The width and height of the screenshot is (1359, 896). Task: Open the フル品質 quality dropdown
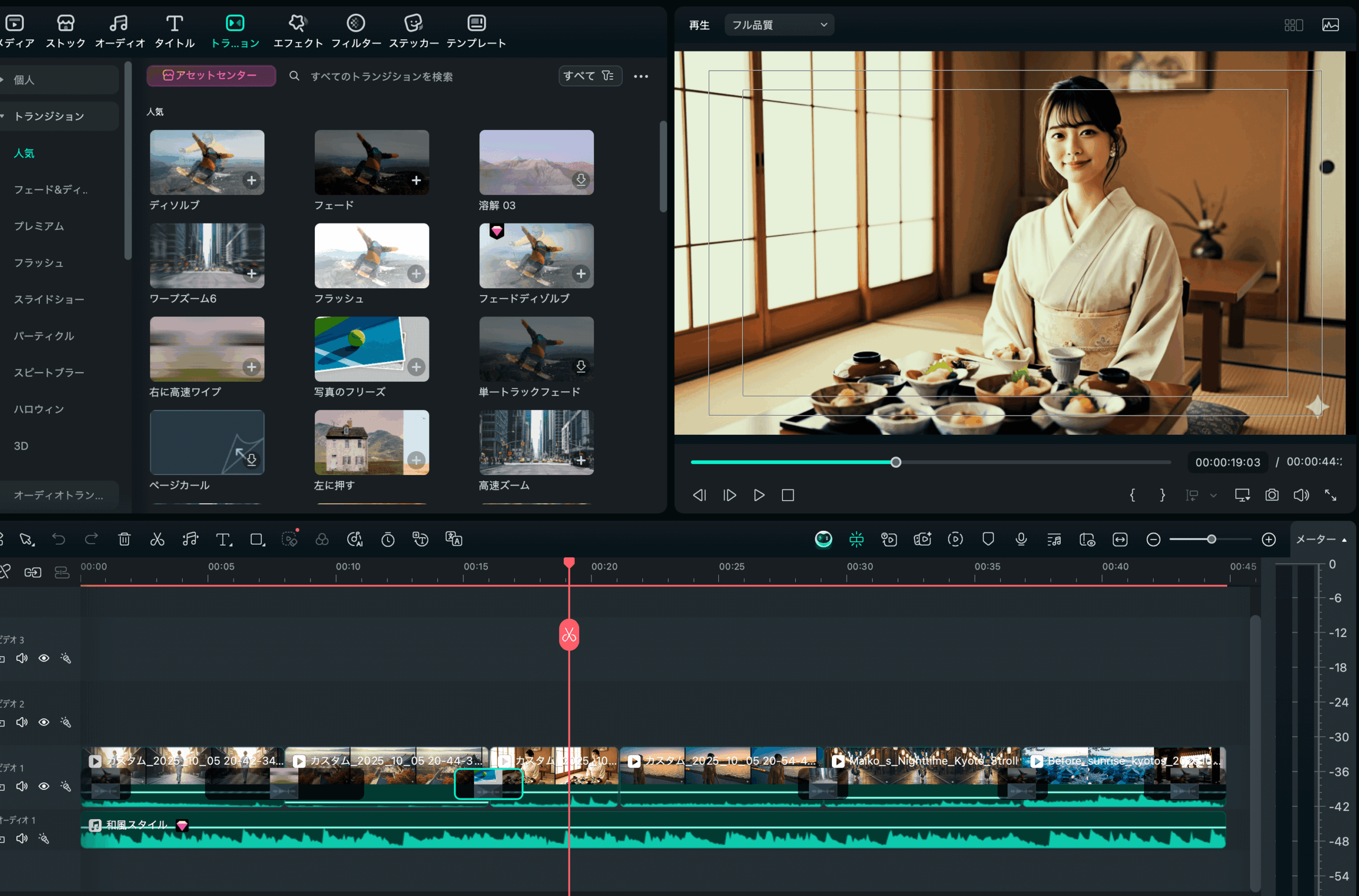(x=778, y=24)
